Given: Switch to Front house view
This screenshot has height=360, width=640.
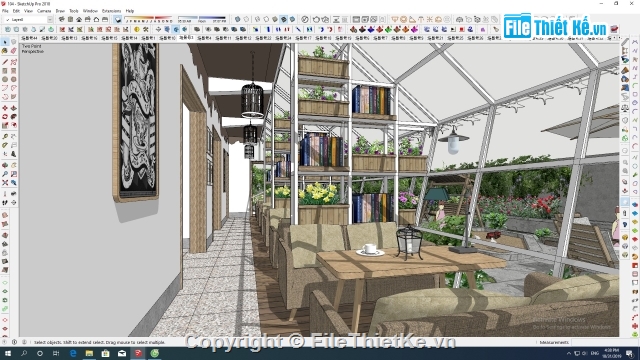Looking at the screenshot, I should coord(79,19).
